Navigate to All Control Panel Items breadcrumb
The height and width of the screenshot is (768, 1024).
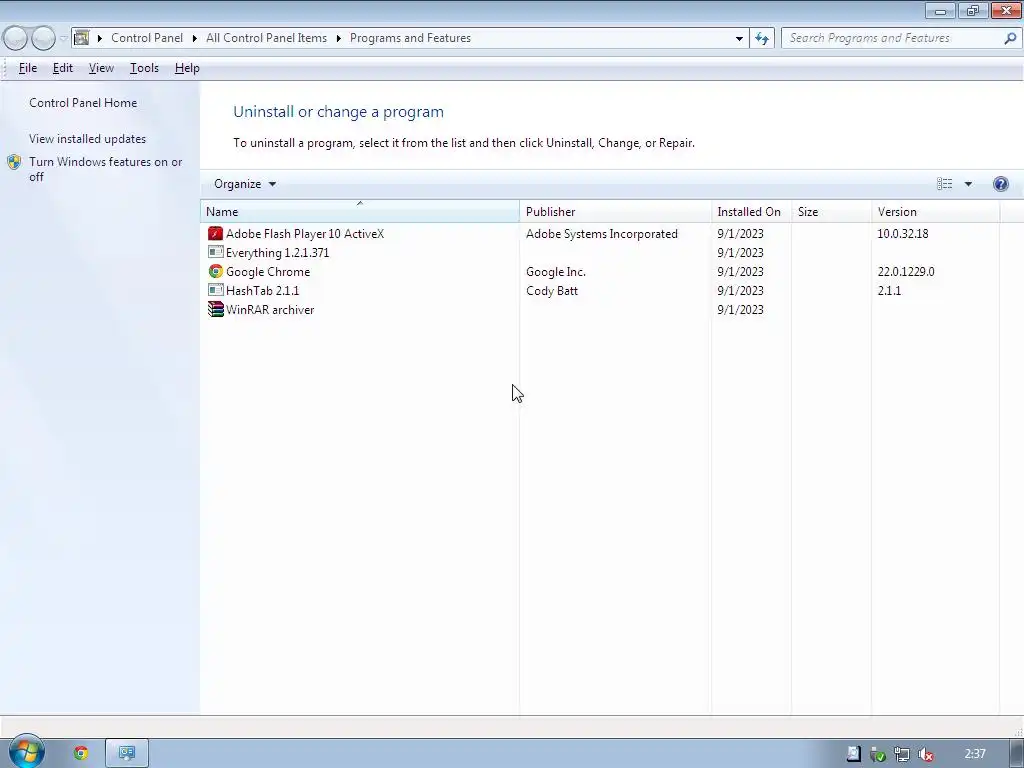tap(266, 38)
